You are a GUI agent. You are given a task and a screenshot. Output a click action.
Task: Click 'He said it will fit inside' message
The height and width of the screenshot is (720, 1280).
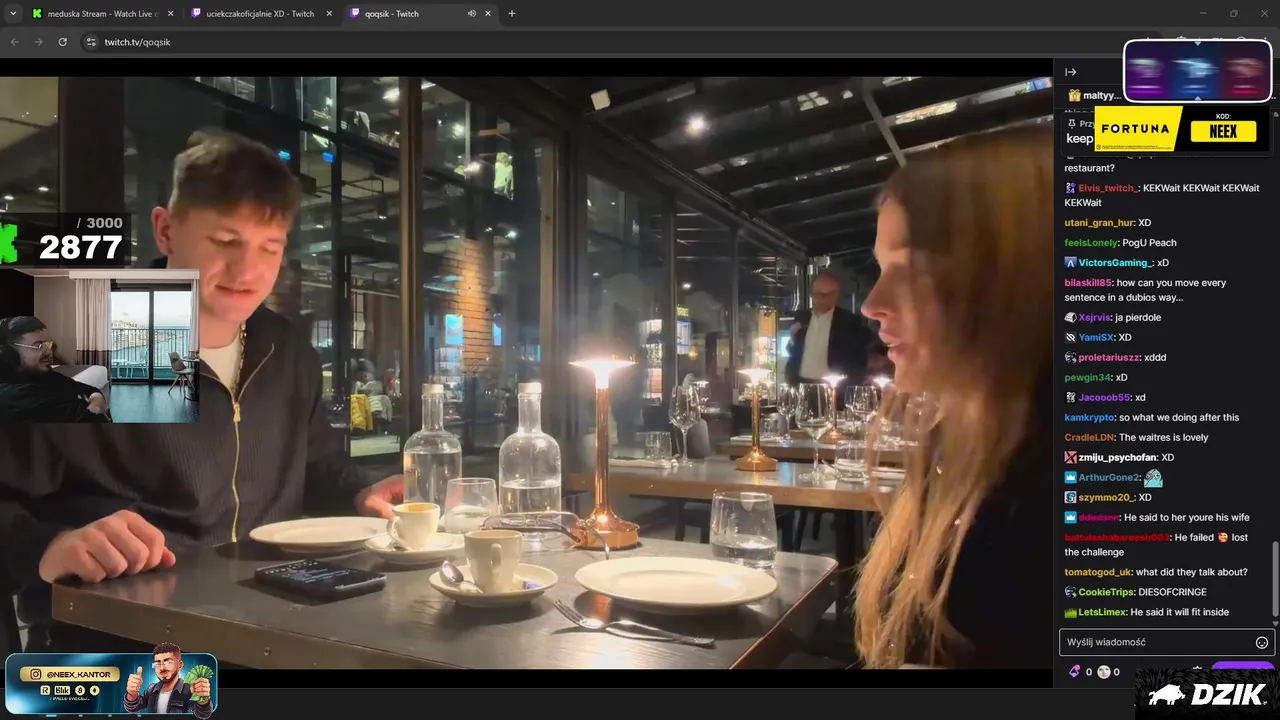1180,612
